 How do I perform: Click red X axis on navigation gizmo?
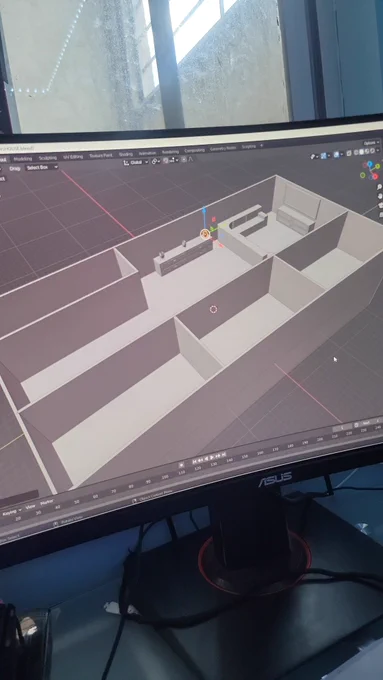pos(376,177)
